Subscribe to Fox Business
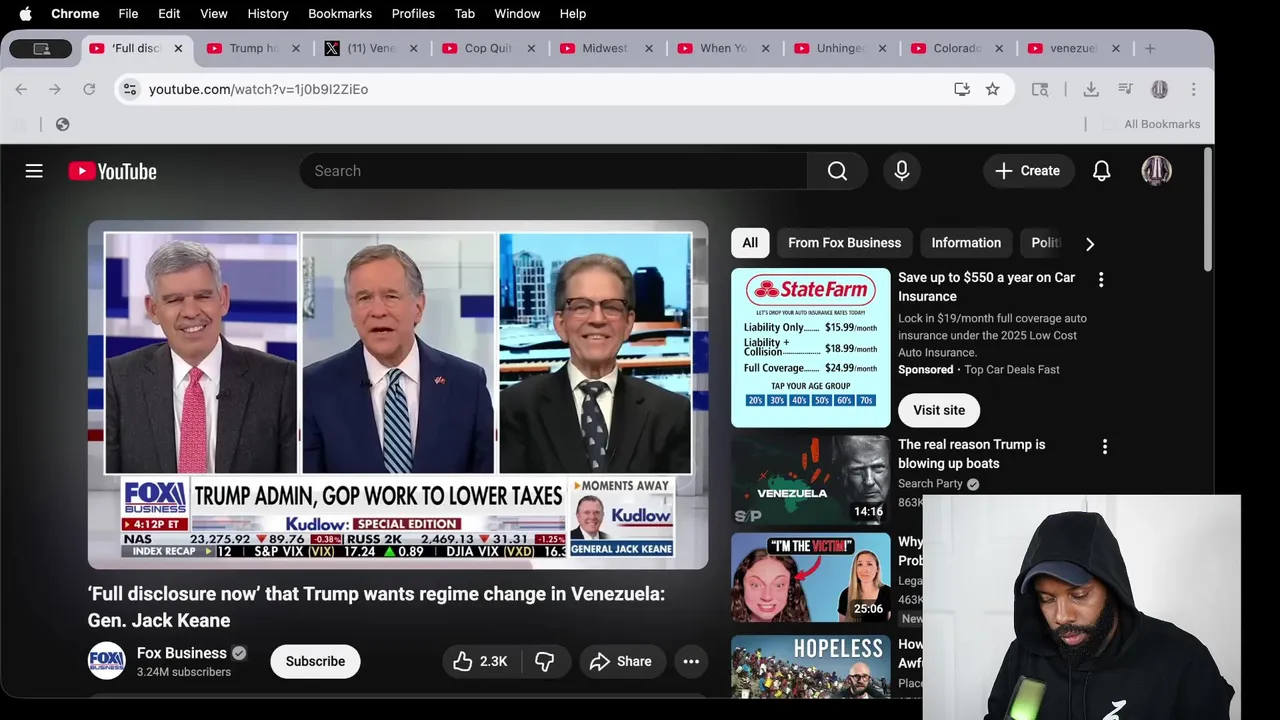 click(315, 661)
